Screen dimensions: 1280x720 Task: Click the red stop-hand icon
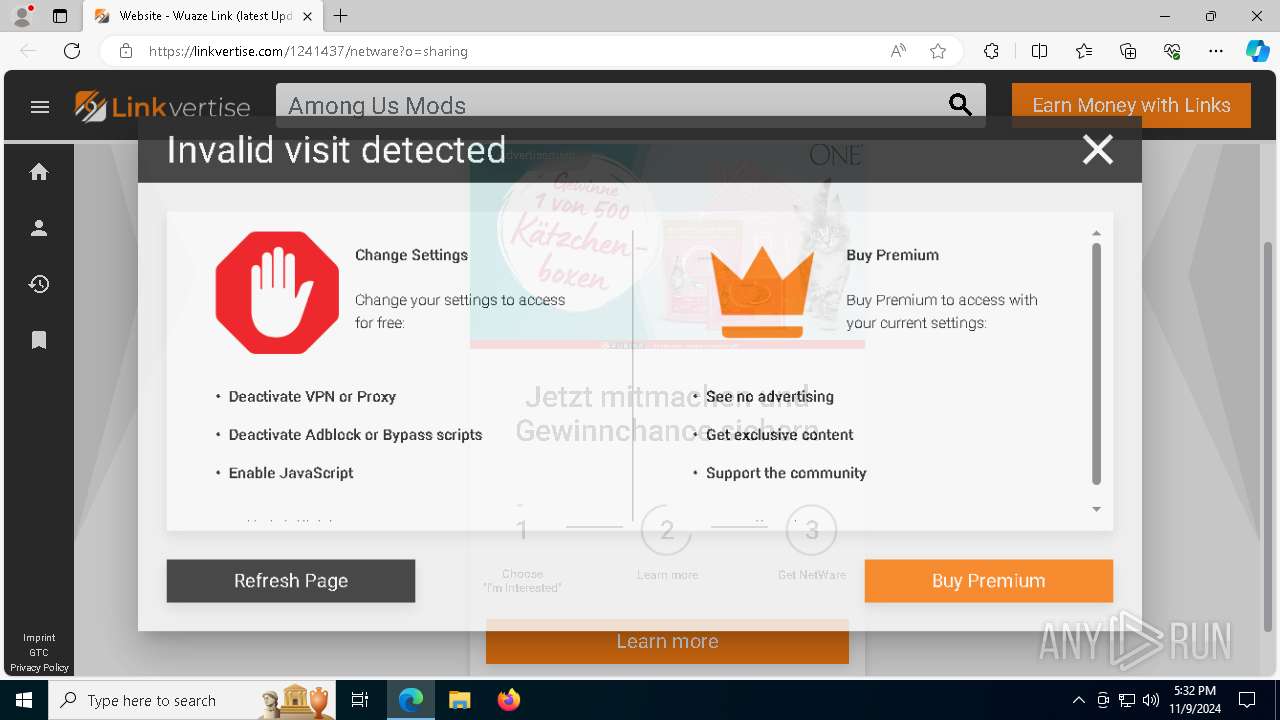pyautogui.click(x=277, y=292)
